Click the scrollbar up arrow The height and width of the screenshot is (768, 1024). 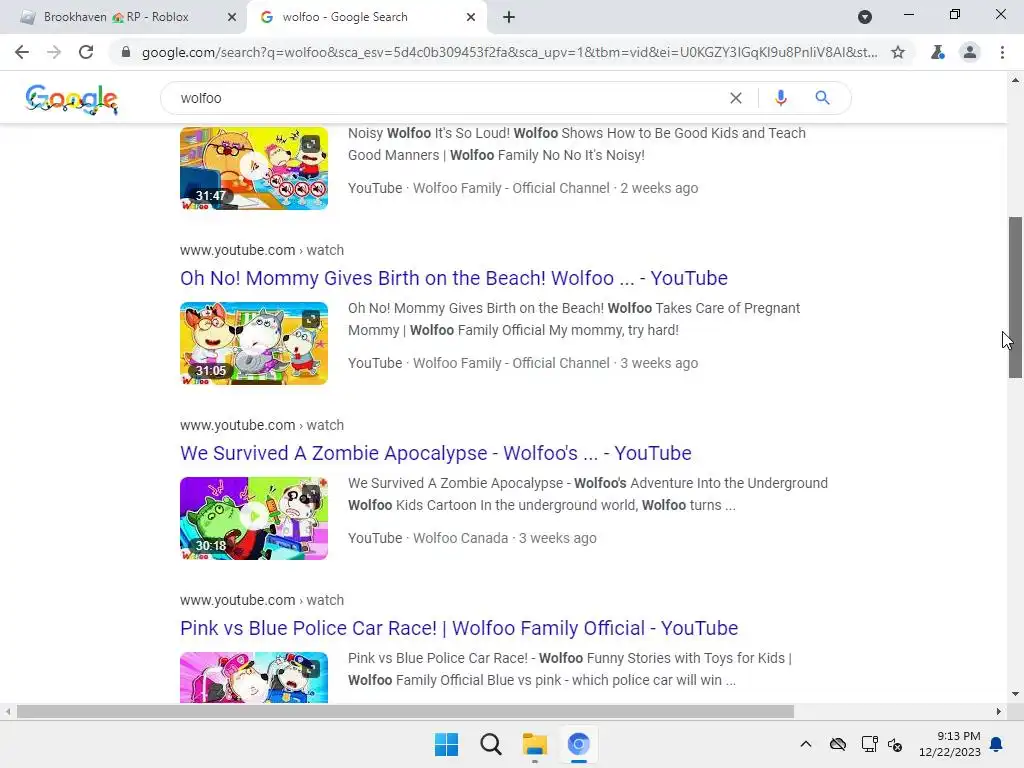point(1015,80)
